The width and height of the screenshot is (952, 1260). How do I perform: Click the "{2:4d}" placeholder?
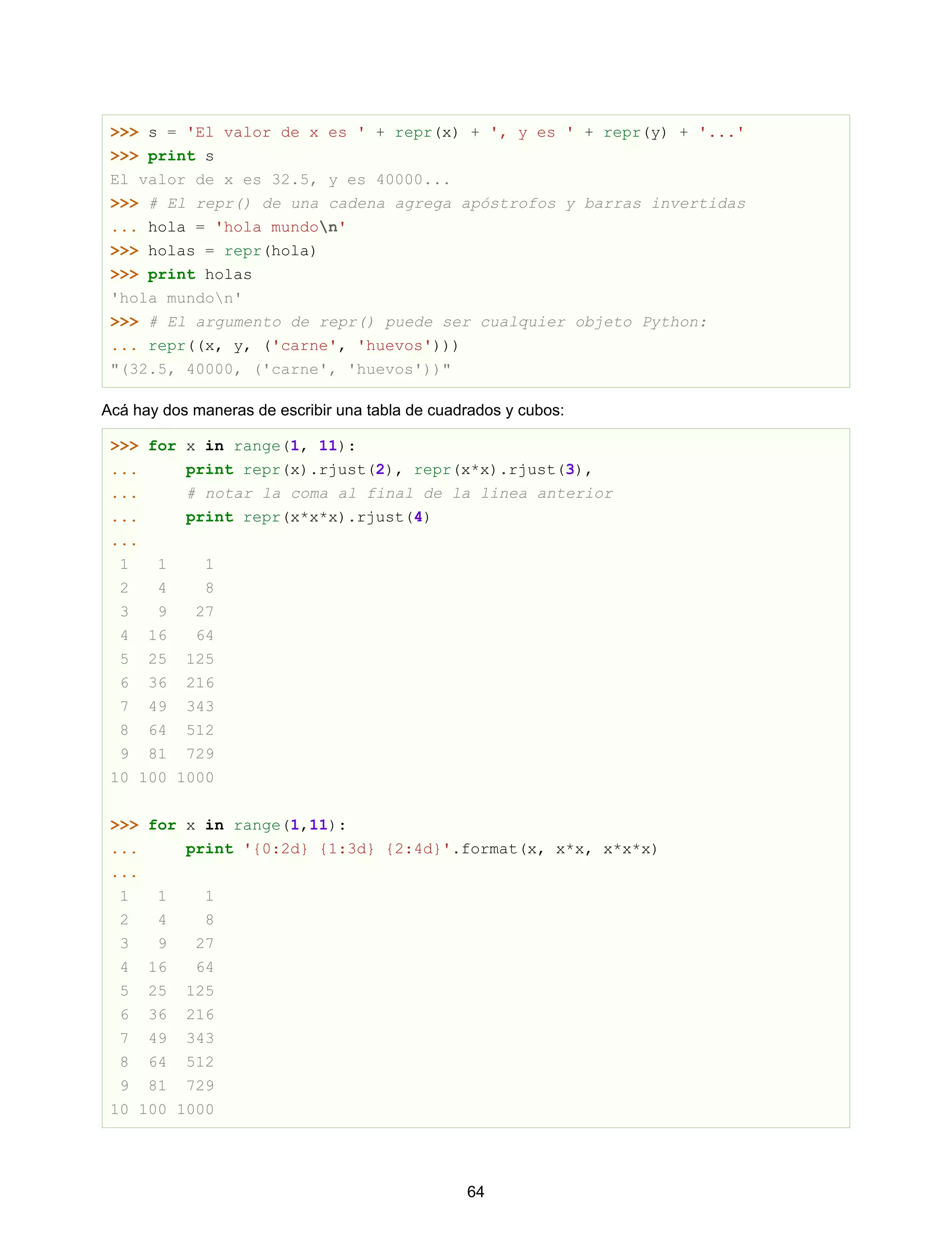coord(413,849)
